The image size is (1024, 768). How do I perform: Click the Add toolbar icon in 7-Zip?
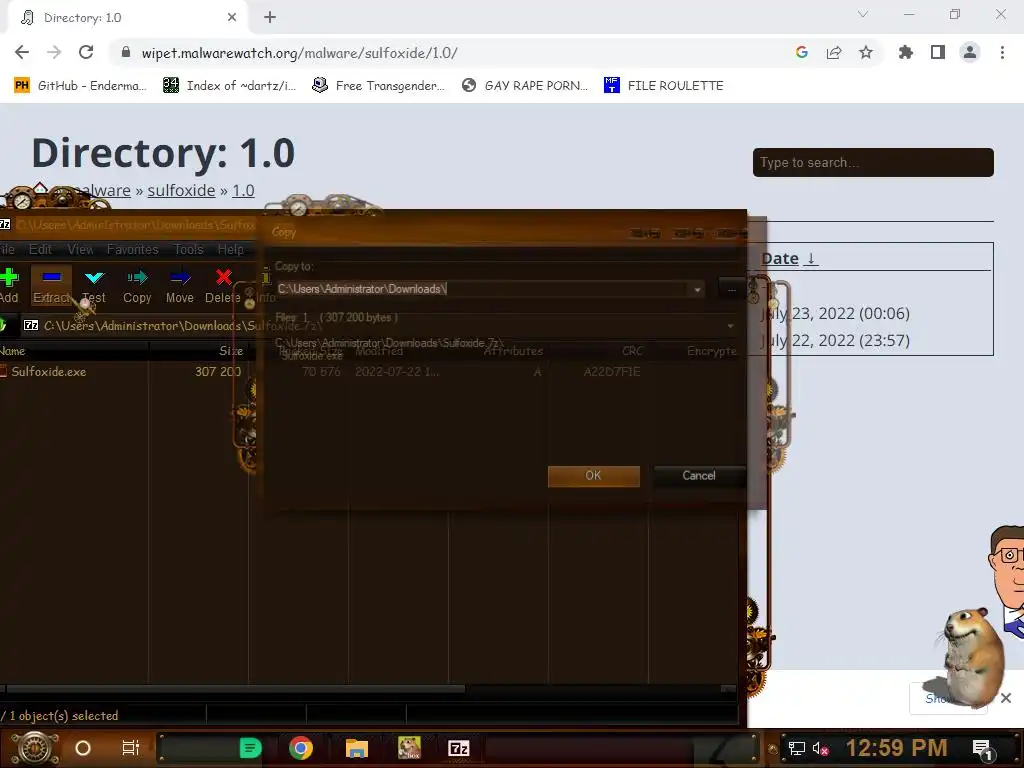9,278
